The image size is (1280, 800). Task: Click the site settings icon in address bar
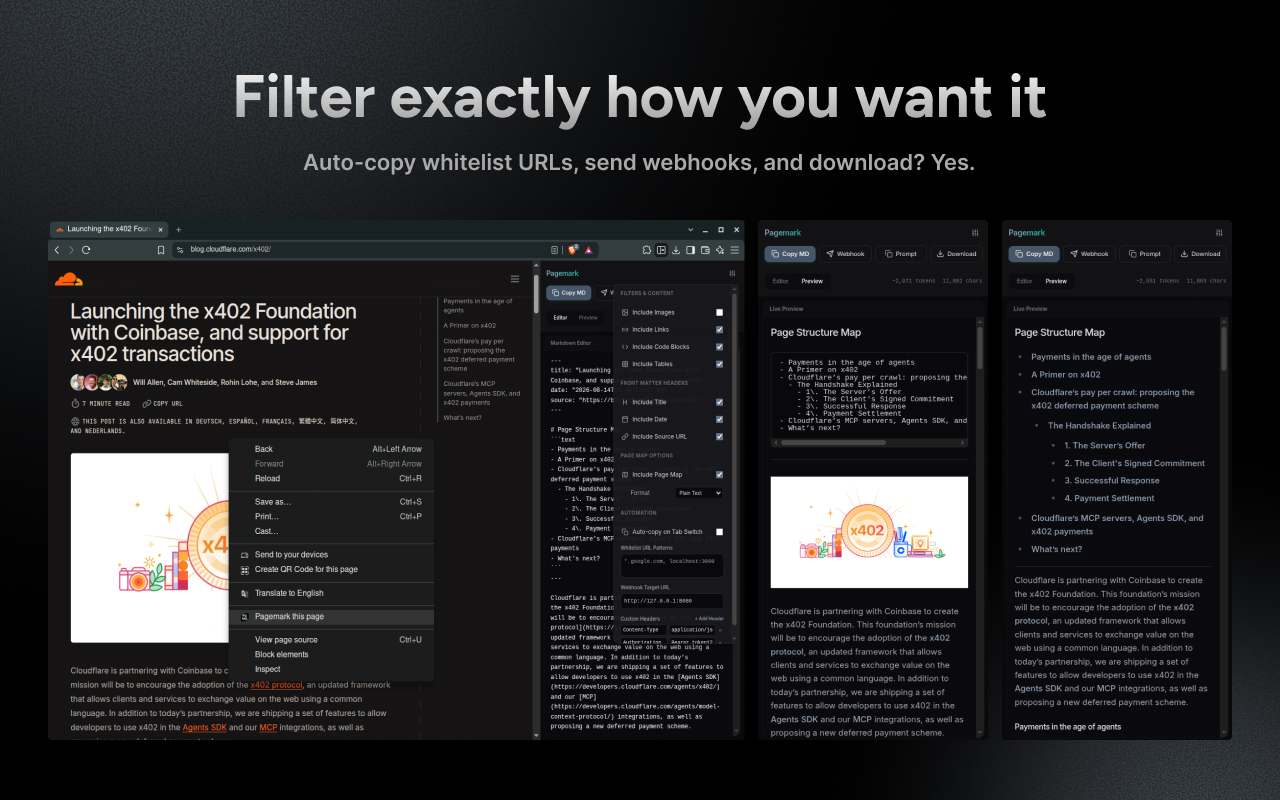tap(180, 250)
